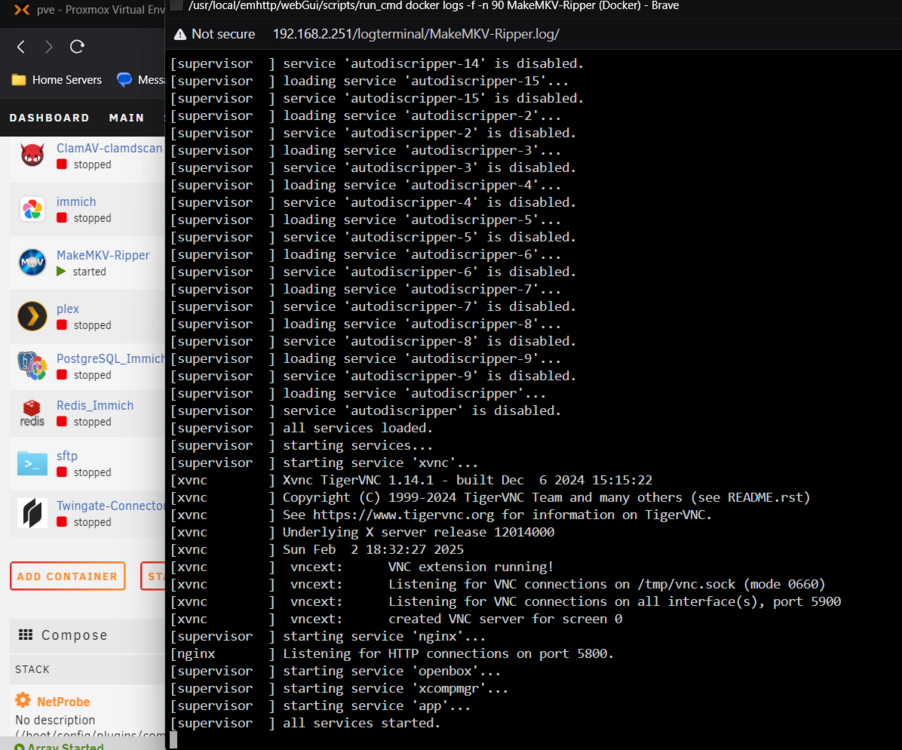Click the "starting service 'openbox'" log line
902x750 pixels.
(391, 671)
